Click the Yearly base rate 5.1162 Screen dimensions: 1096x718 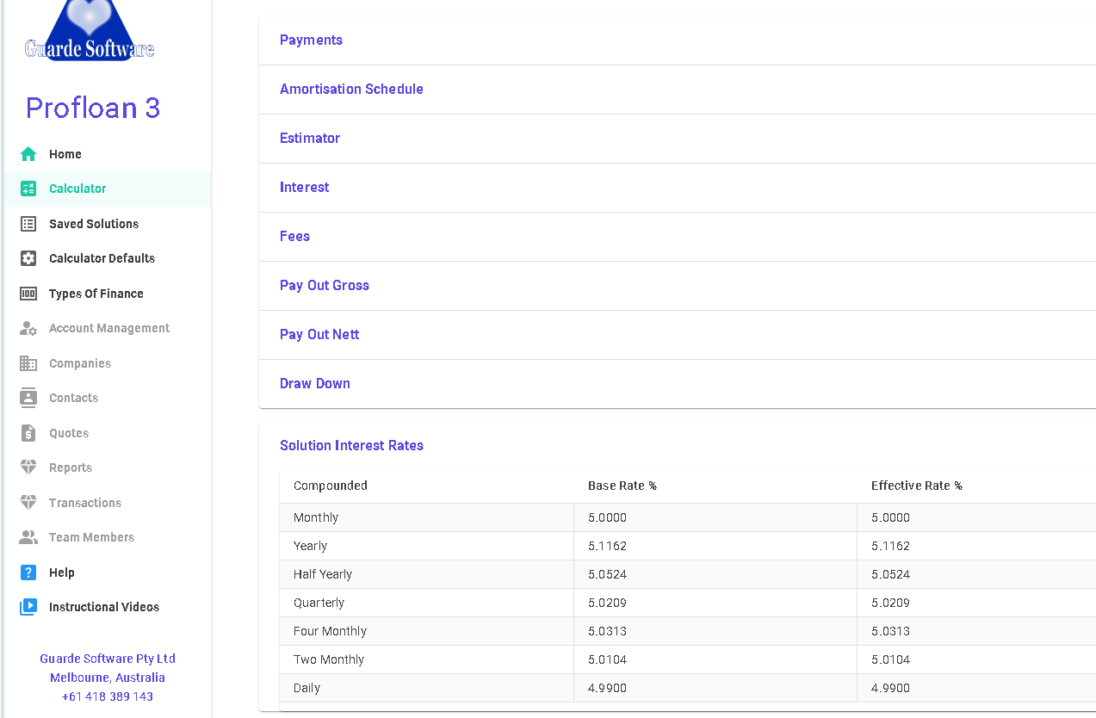click(x=607, y=546)
